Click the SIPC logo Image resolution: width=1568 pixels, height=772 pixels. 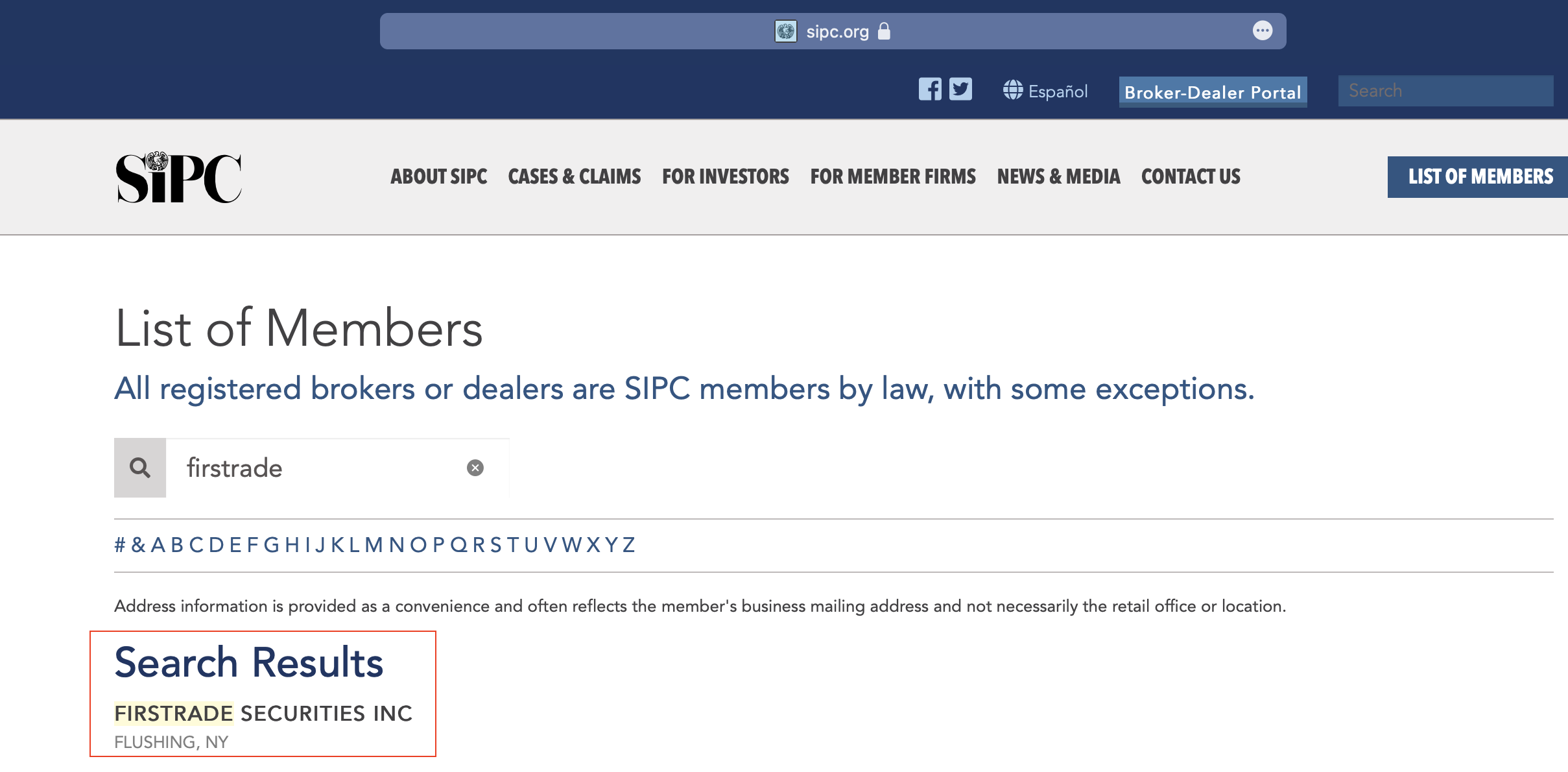(x=178, y=177)
